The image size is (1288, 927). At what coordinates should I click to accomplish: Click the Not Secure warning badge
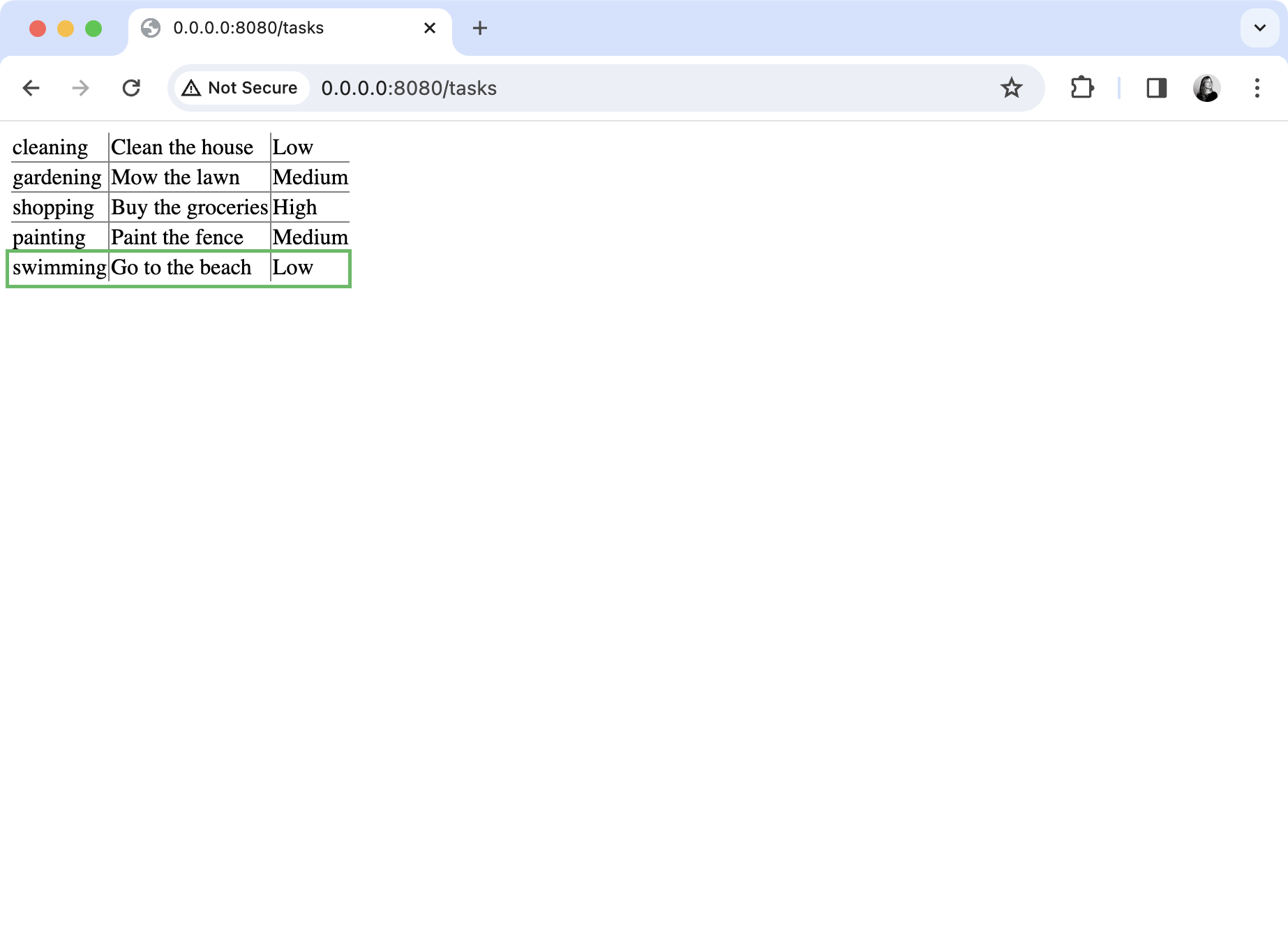click(240, 88)
